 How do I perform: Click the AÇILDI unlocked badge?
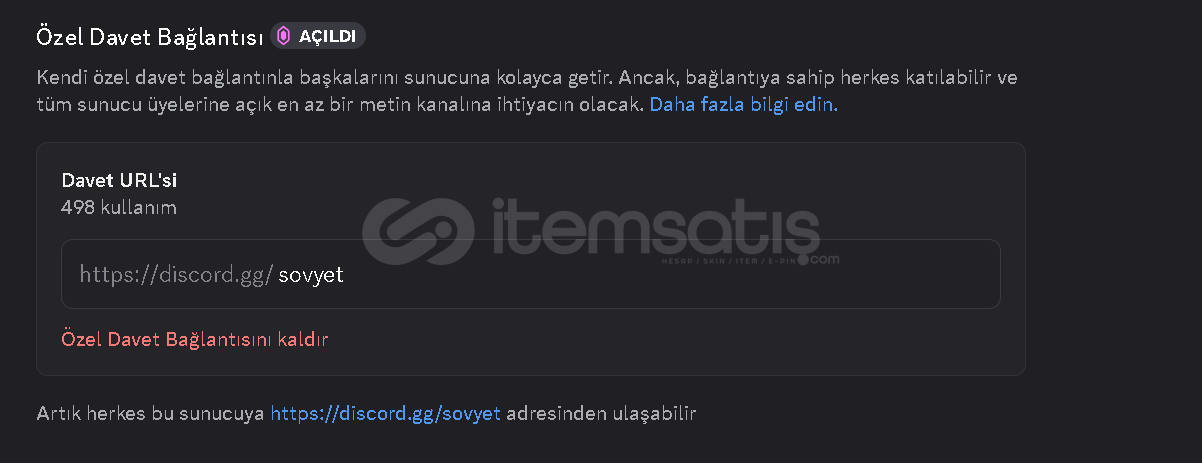(x=318, y=36)
